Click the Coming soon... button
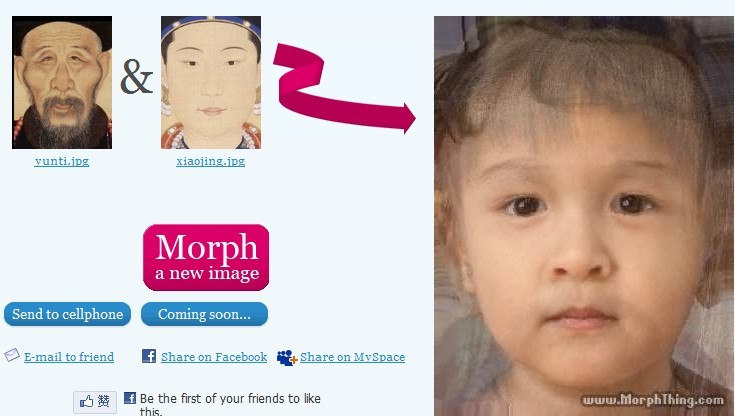The height and width of the screenshot is (416, 735). click(x=204, y=314)
